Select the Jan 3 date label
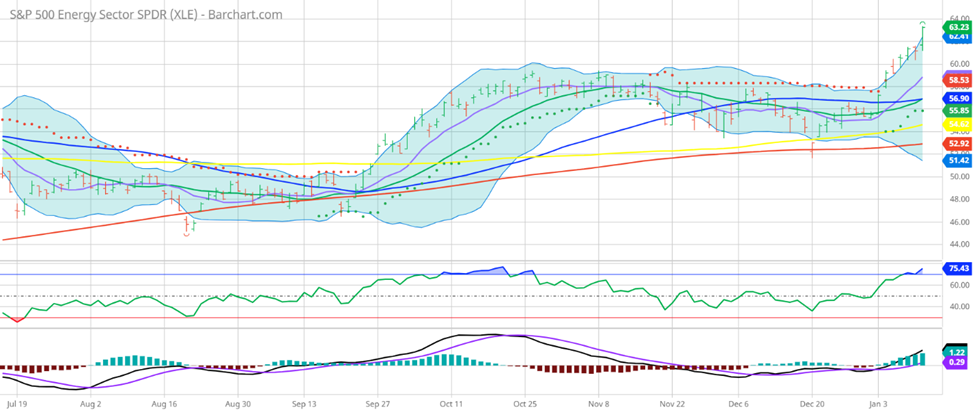The width and height of the screenshot is (975, 412). pyautogui.click(x=879, y=403)
